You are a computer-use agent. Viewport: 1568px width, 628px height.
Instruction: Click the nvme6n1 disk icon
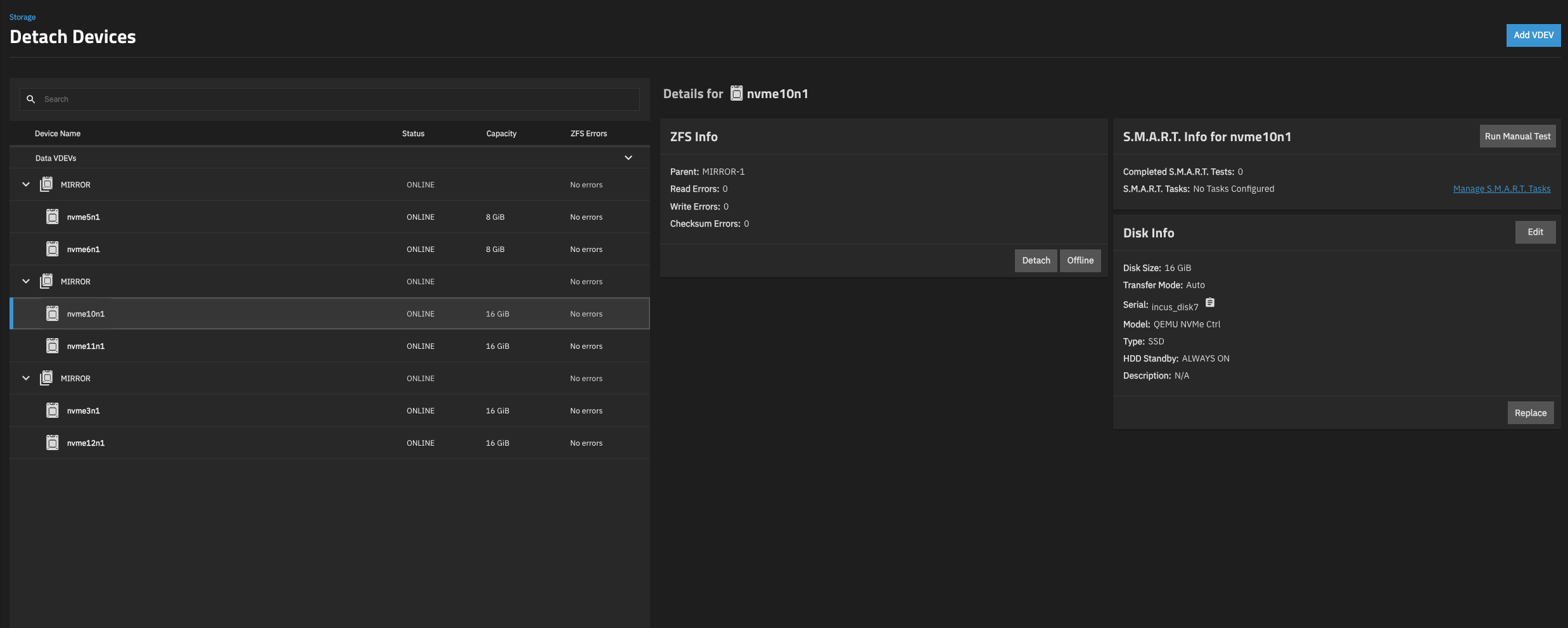point(53,249)
